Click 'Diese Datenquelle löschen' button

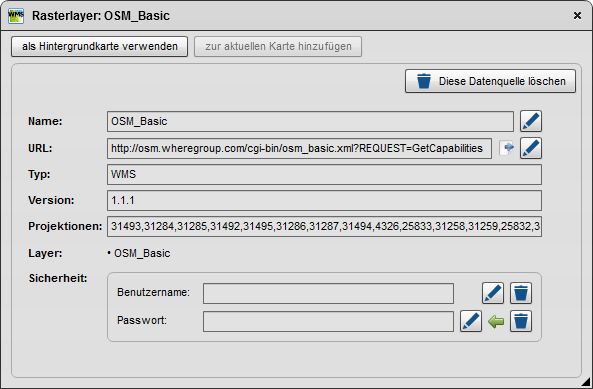tap(490, 81)
